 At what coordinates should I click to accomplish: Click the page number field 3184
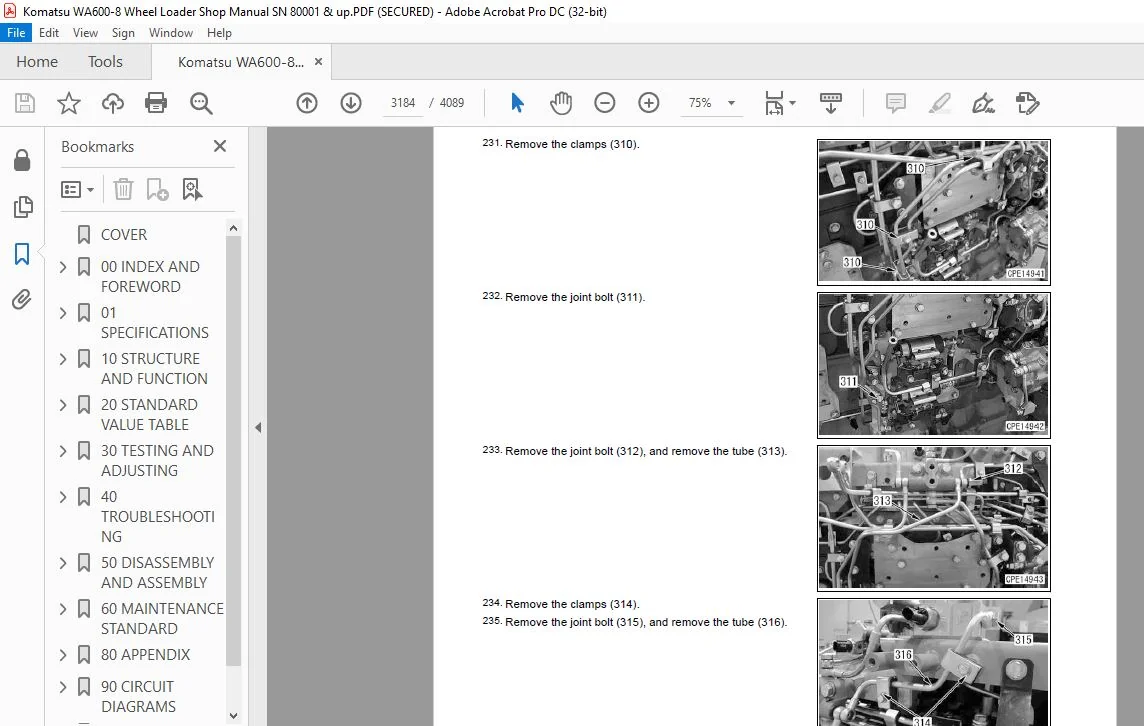[403, 103]
